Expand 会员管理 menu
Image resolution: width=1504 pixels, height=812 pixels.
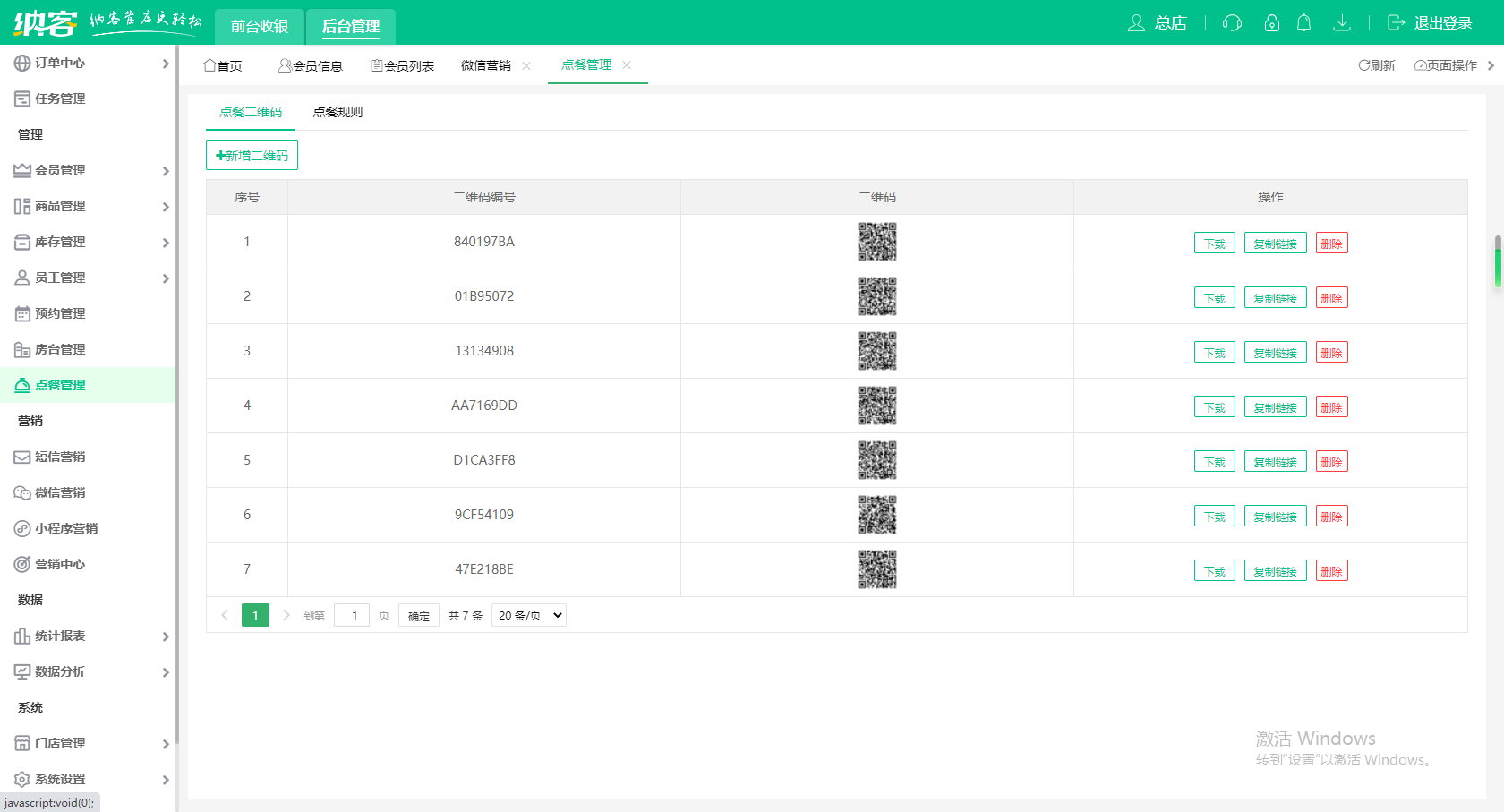(88, 170)
